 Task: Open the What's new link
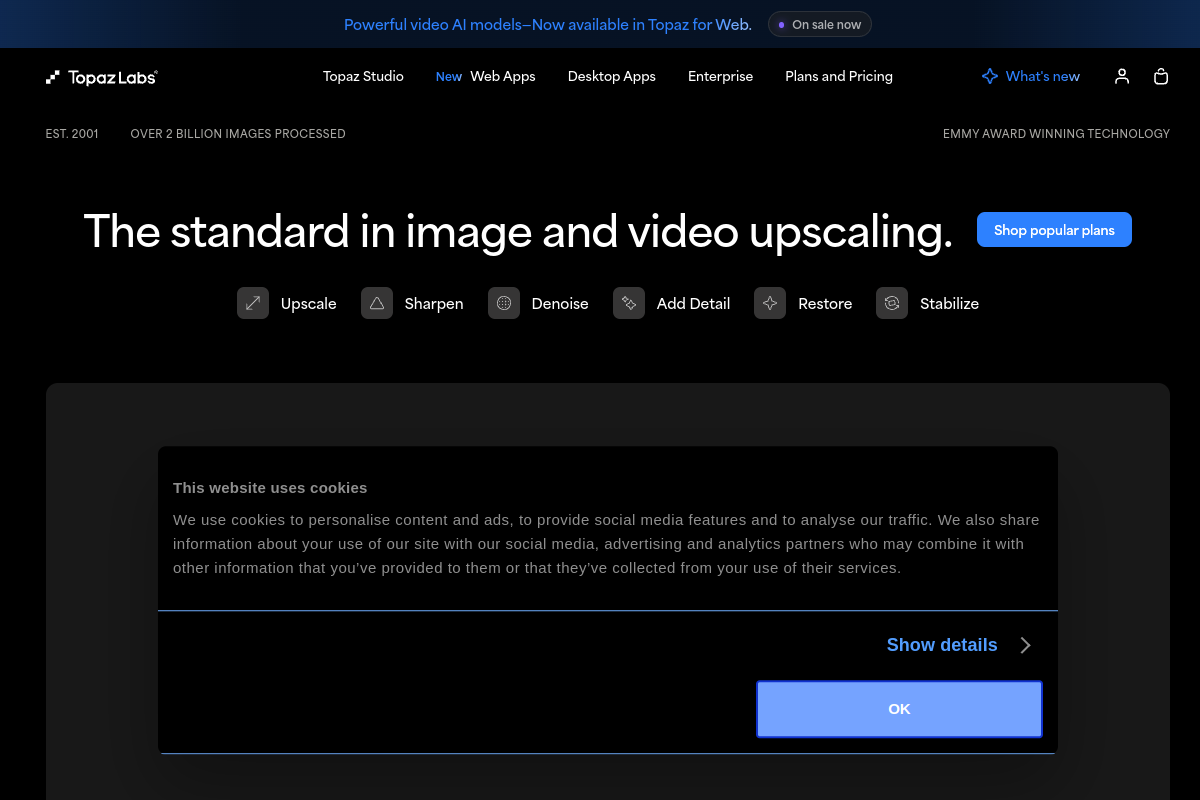[1043, 76]
